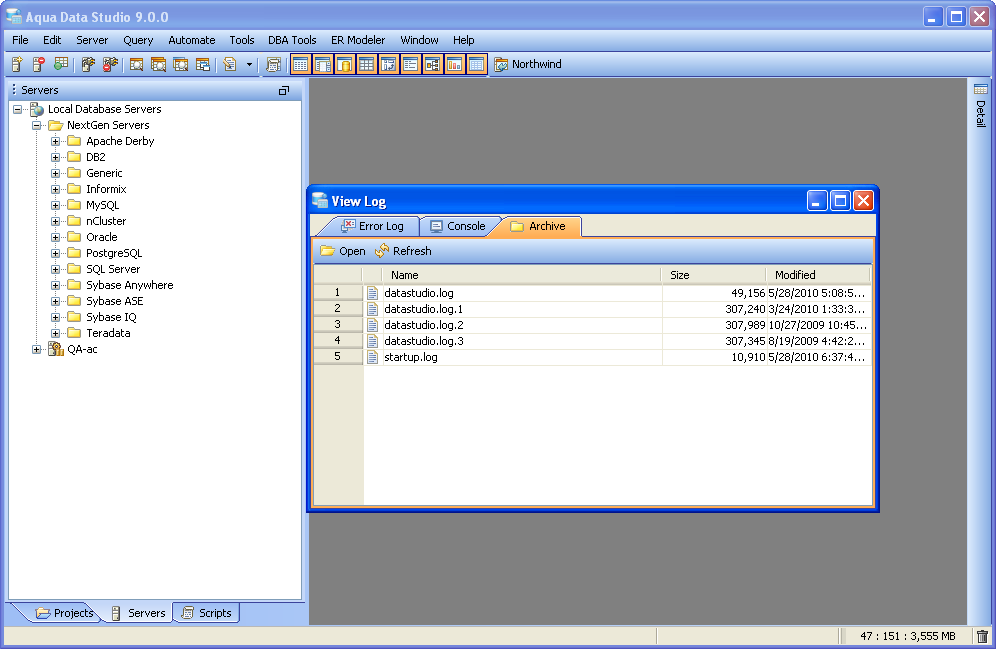Click the script editor pencil icon

230,64
